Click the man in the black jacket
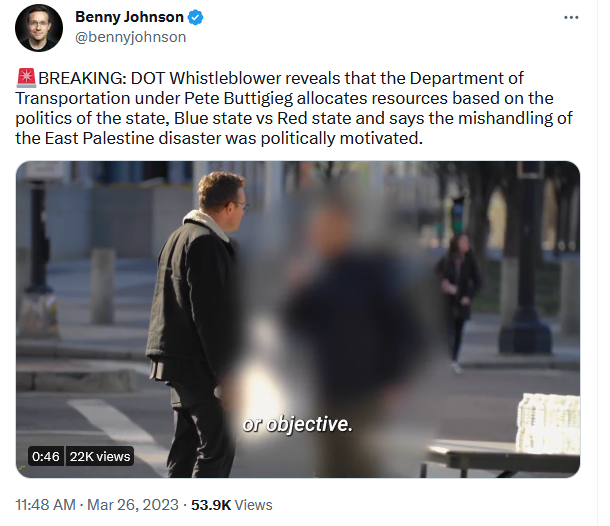610x526 pixels. pyautogui.click(x=196, y=323)
